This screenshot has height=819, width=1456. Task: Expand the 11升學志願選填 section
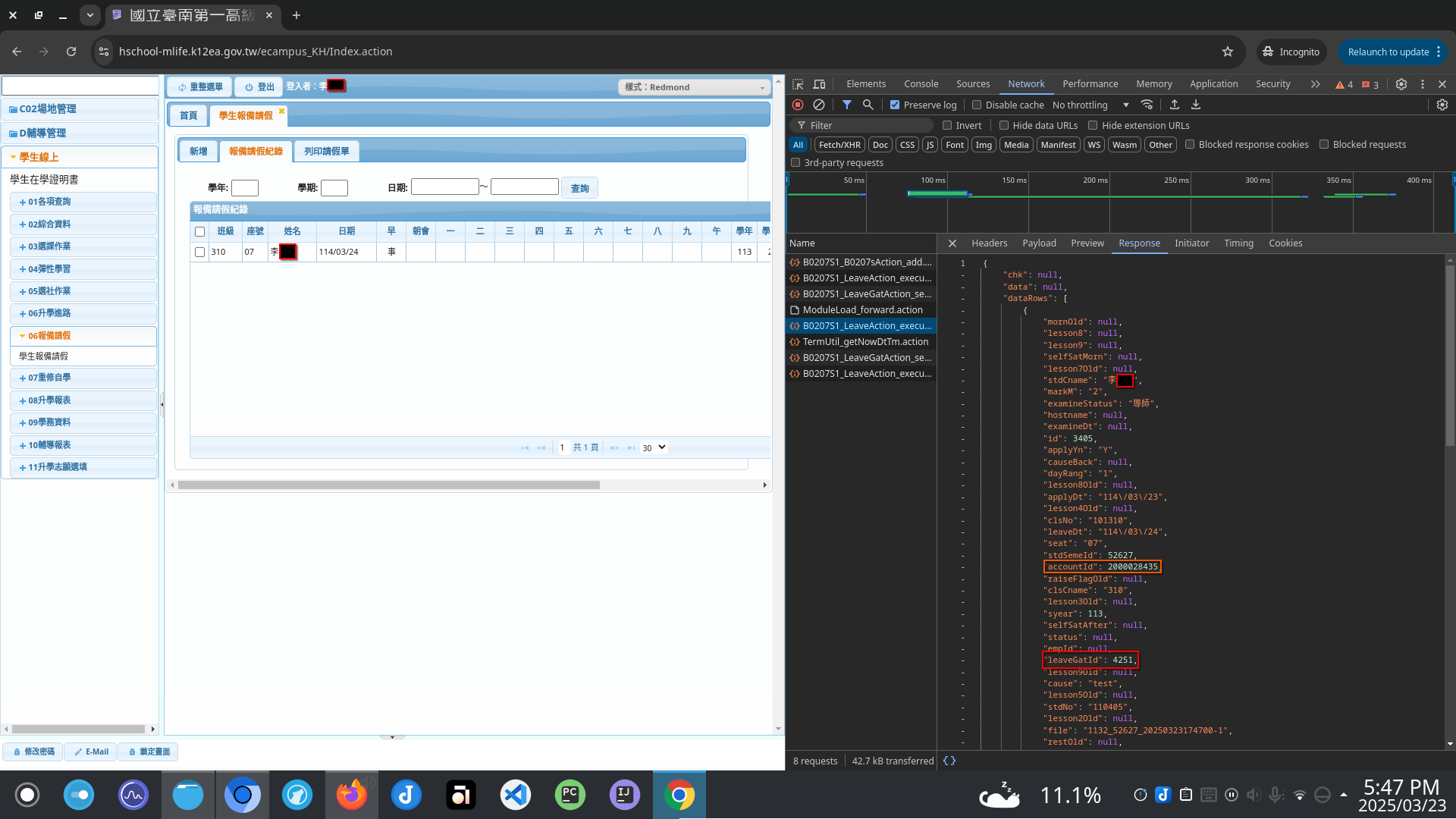(x=83, y=467)
